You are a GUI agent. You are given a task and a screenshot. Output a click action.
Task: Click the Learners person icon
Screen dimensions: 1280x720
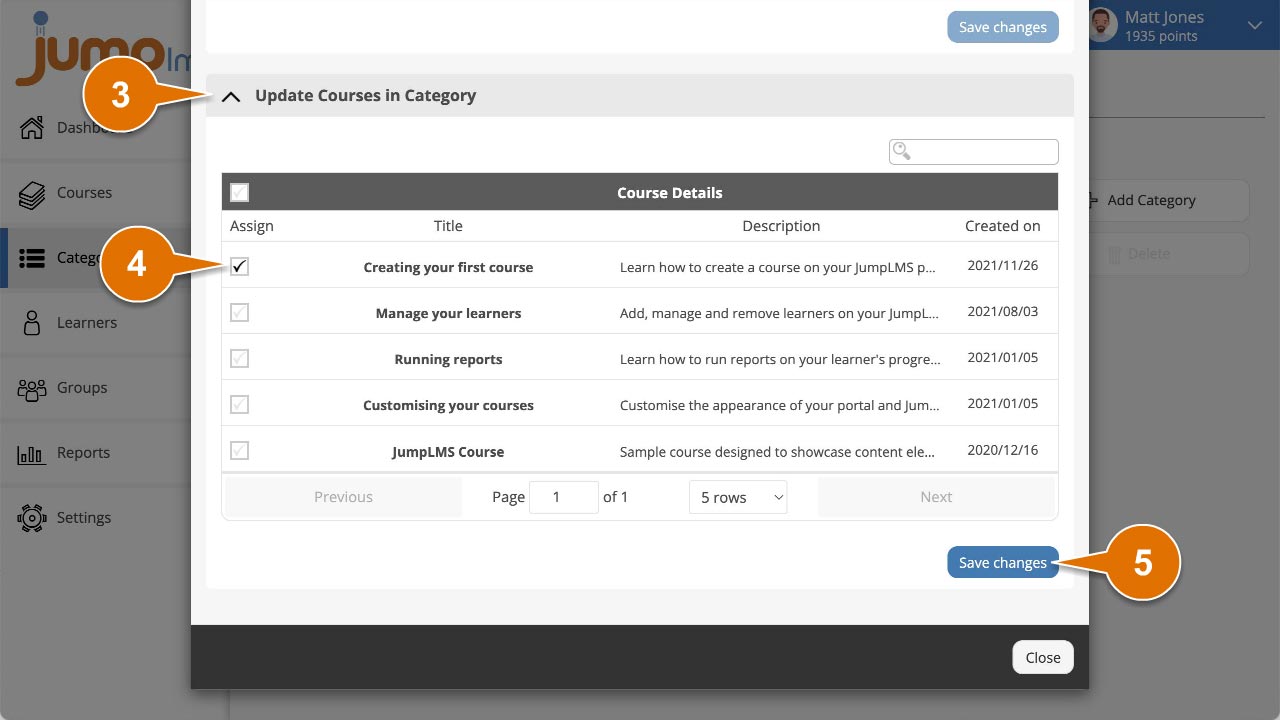click(x=32, y=323)
